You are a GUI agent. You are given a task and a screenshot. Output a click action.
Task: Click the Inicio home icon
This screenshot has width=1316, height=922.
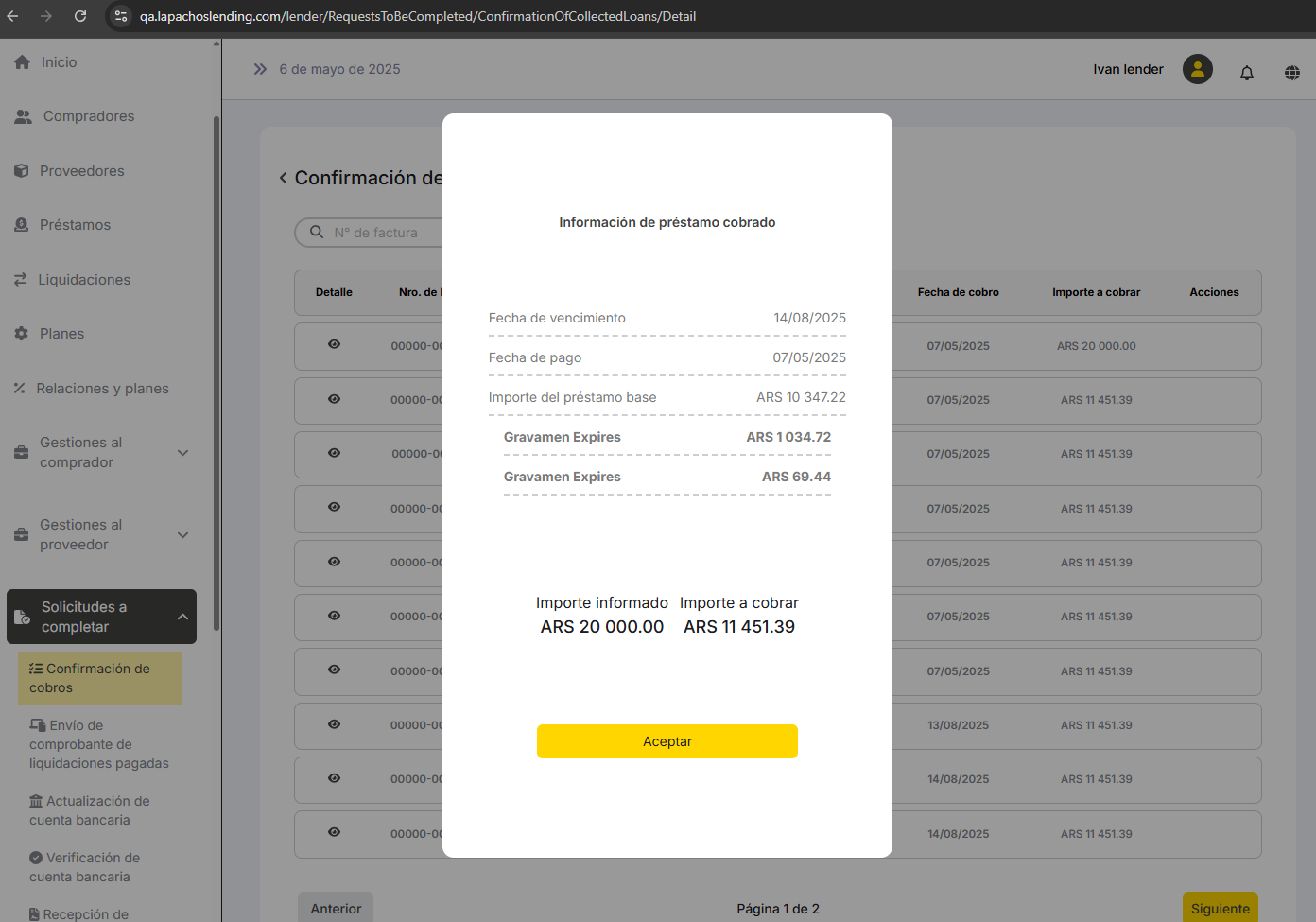click(23, 62)
